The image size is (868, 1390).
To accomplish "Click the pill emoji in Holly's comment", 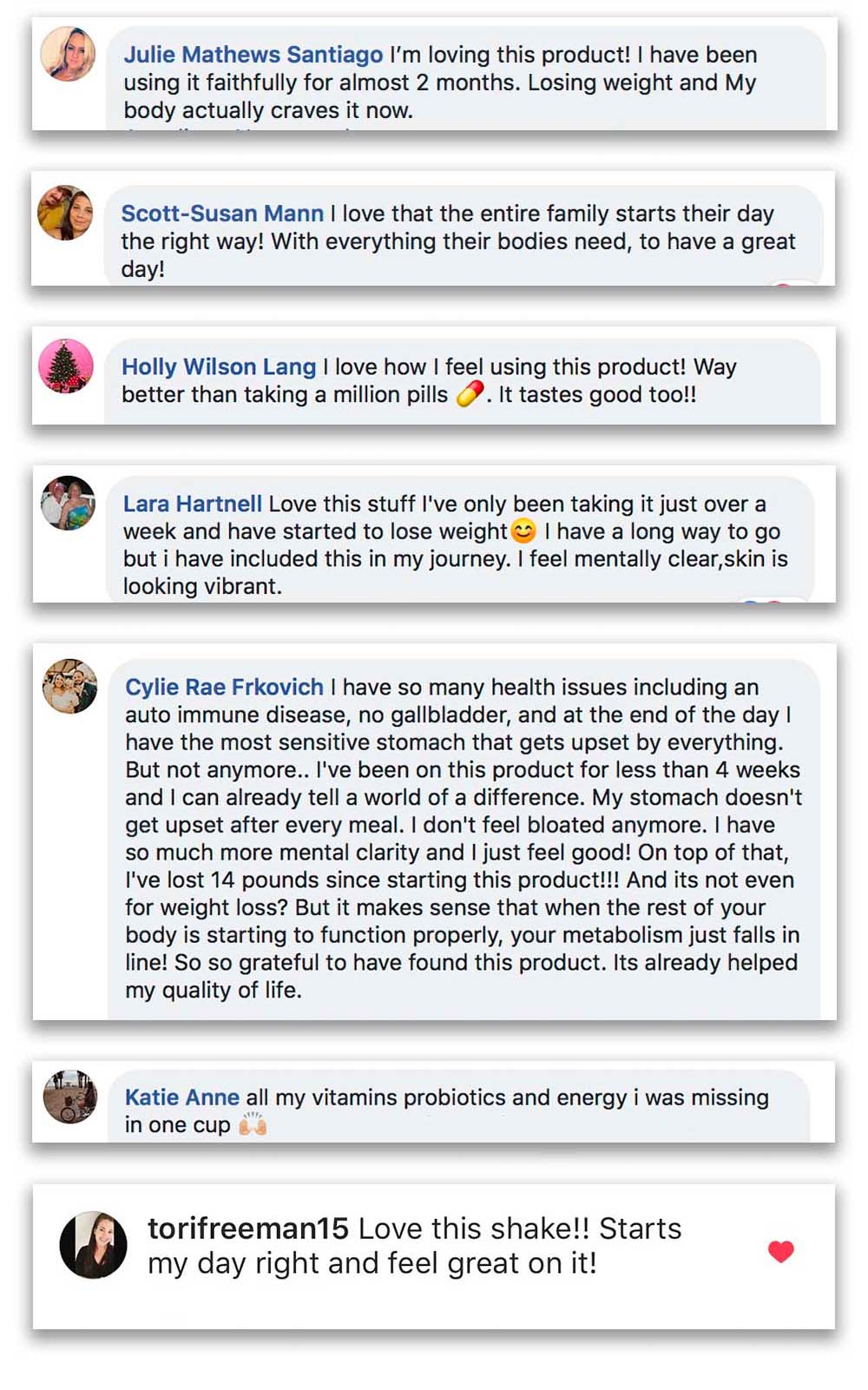I will 469,395.
